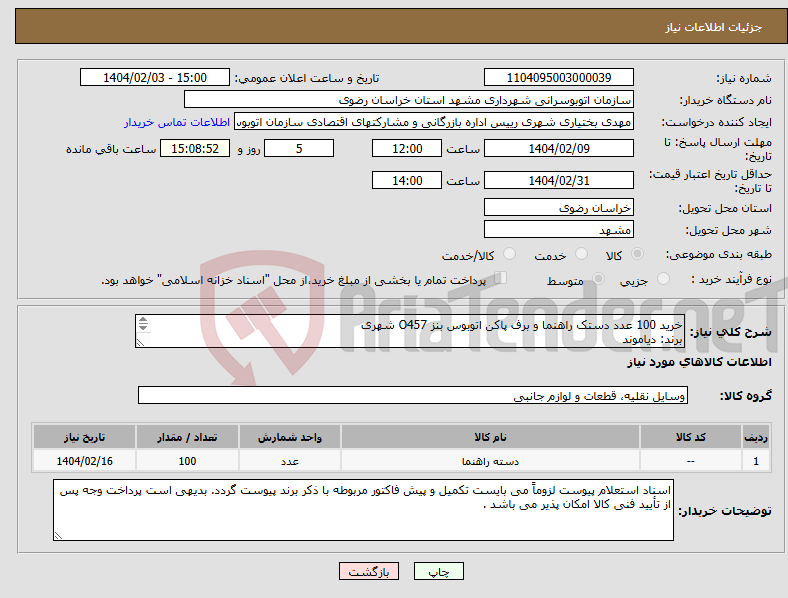Click the دسته راهنما item name cell
Image resolution: width=788 pixels, height=598 pixels.
pyautogui.click(x=490, y=461)
